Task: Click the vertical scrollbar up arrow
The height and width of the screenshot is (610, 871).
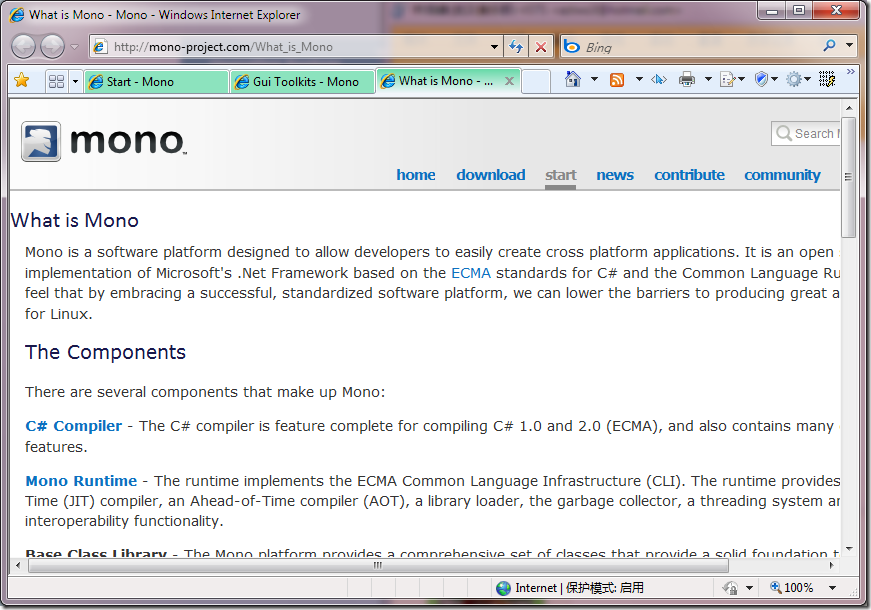Action: (848, 108)
